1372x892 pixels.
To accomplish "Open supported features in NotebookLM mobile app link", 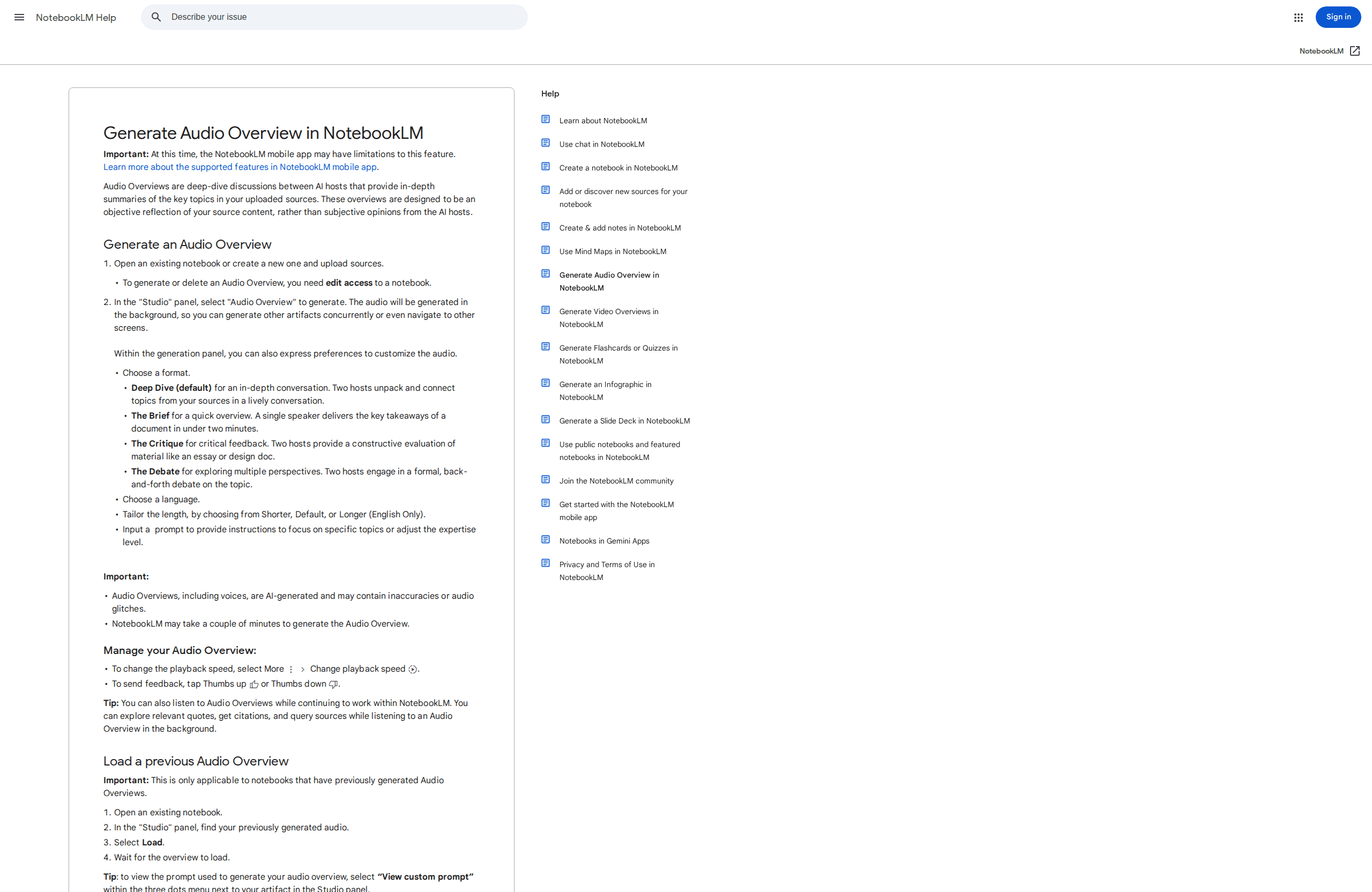I will point(240,167).
